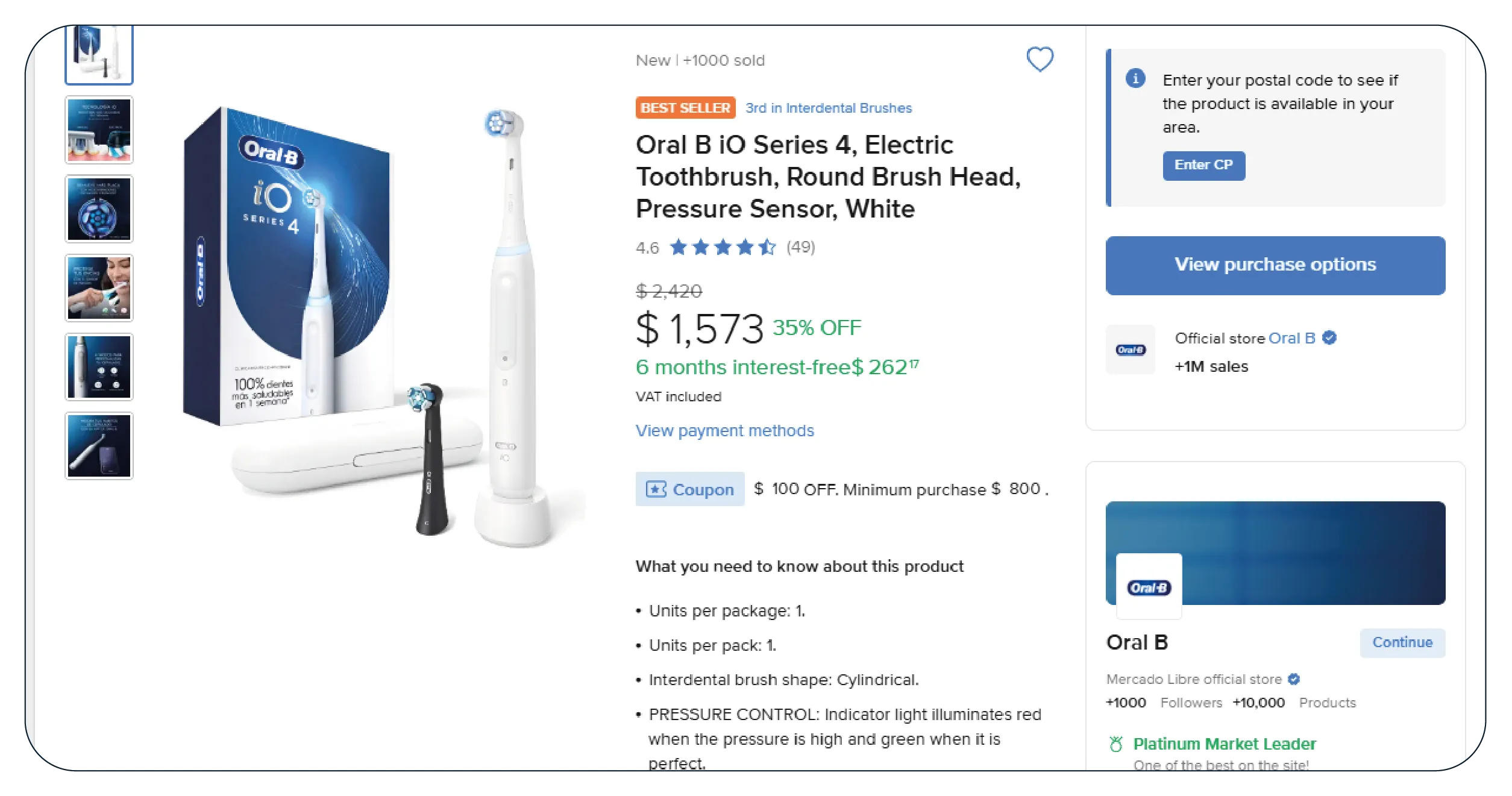Click the (49) reviews count

(x=800, y=247)
